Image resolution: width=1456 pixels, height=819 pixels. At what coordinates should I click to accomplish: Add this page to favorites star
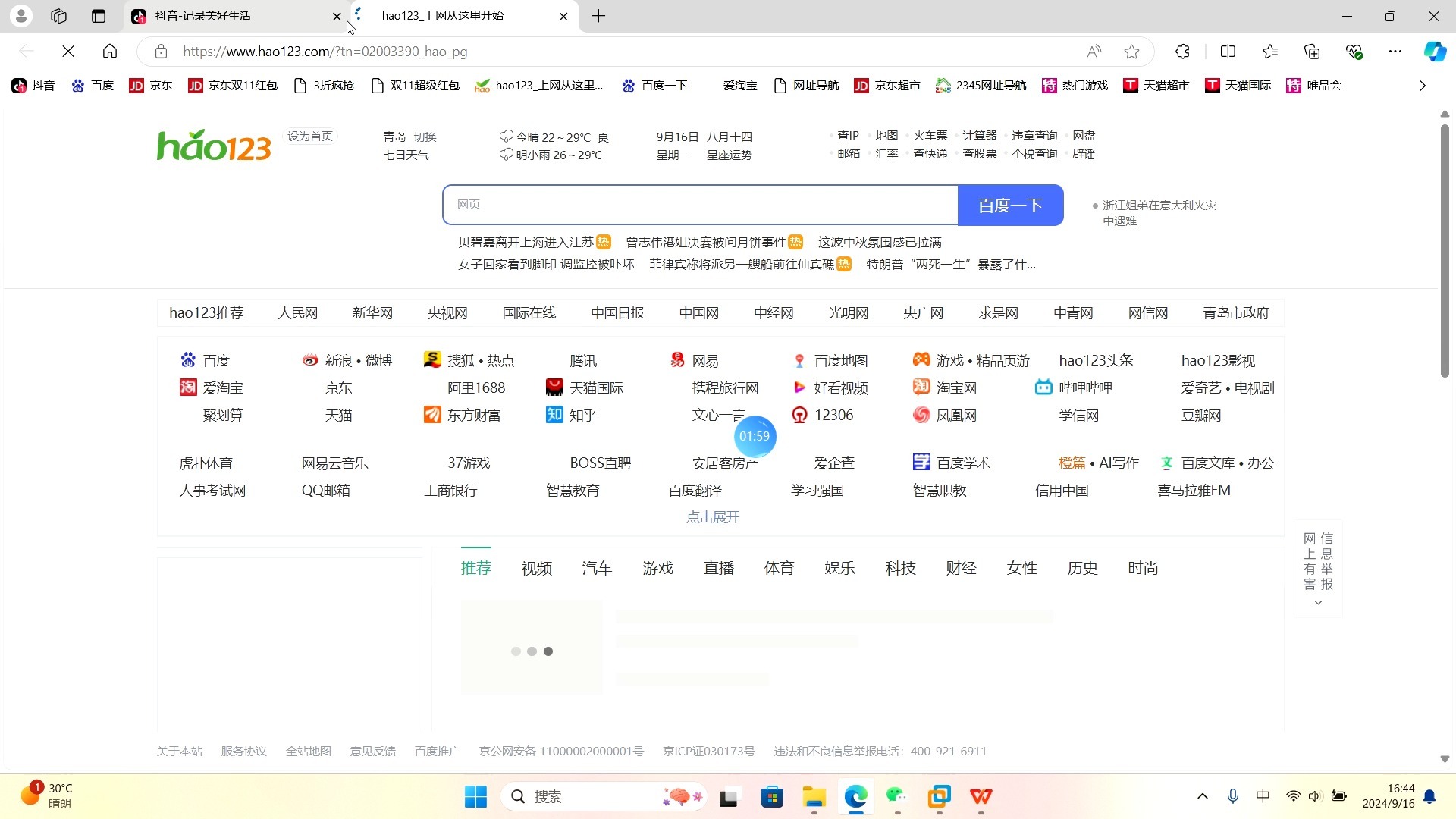tap(1131, 52)
